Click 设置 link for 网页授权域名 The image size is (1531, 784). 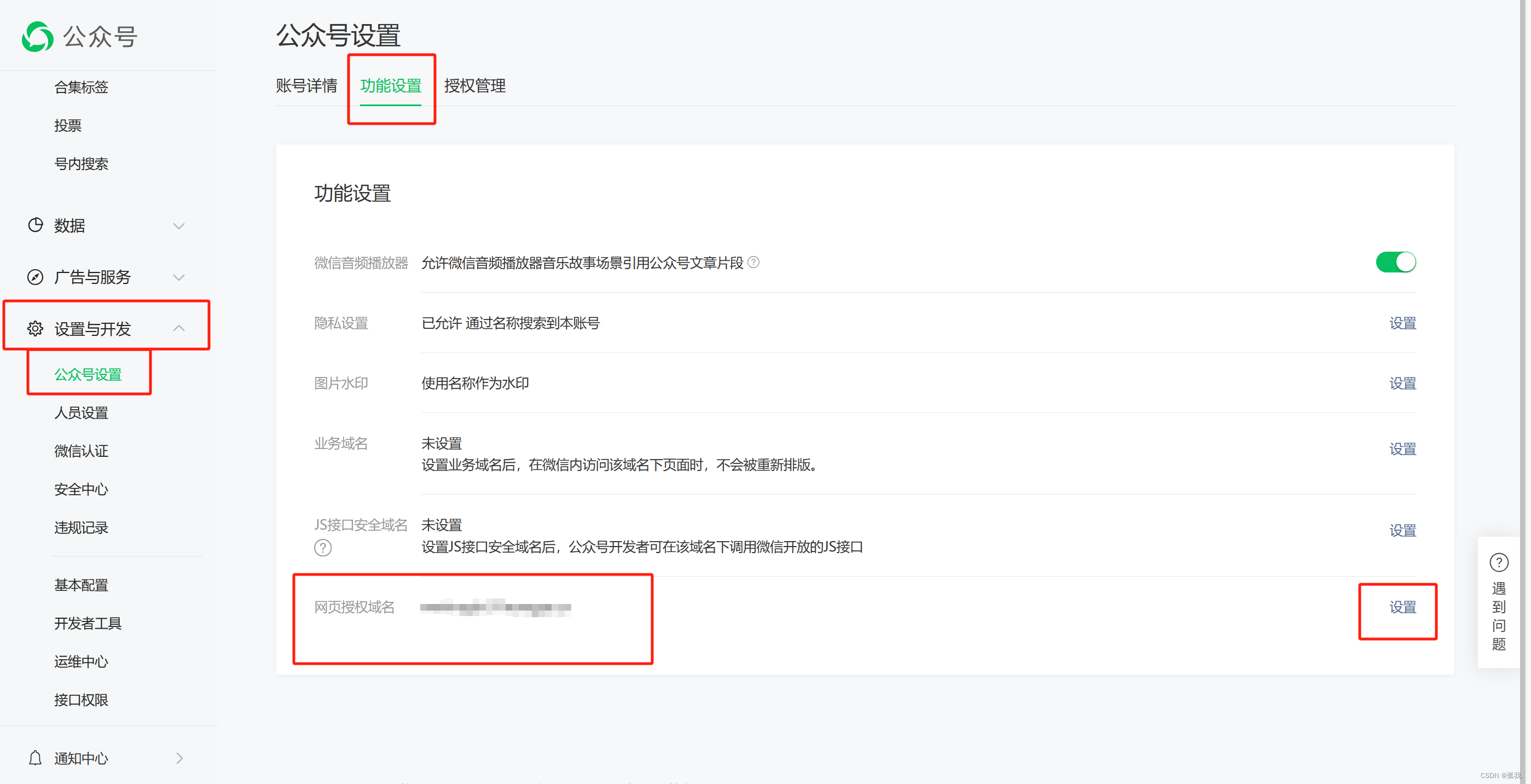(x=1402, y=607)
